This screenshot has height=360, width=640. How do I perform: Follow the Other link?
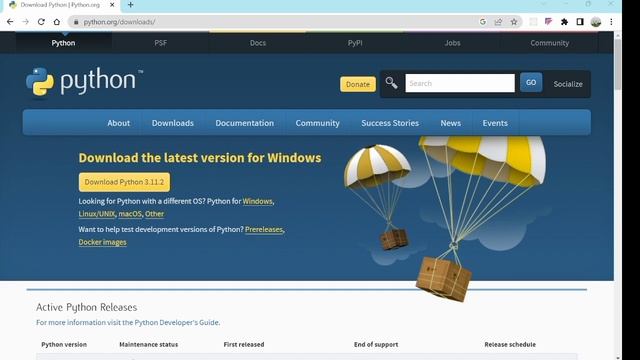click(154, 214)
